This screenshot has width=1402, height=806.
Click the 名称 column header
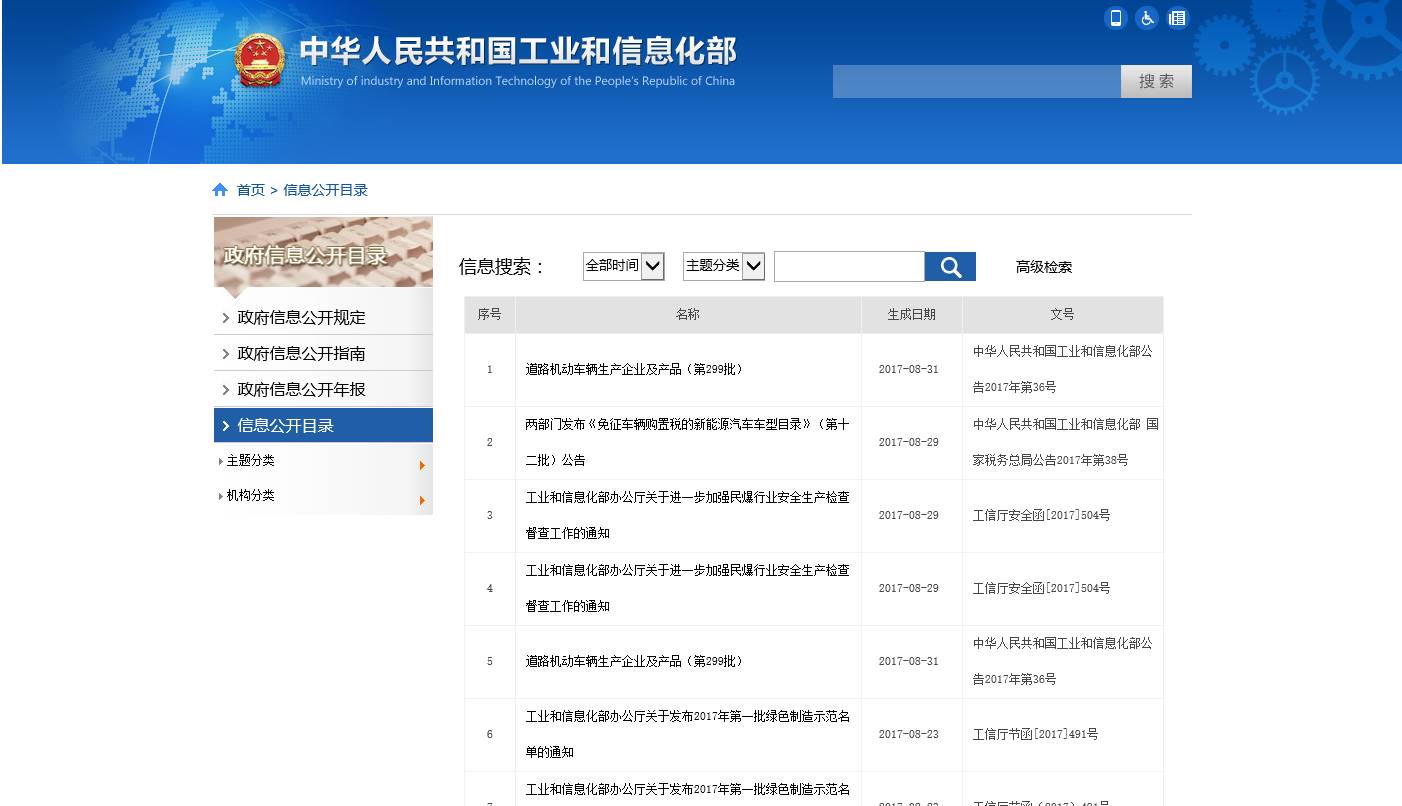tap(688, 314)
